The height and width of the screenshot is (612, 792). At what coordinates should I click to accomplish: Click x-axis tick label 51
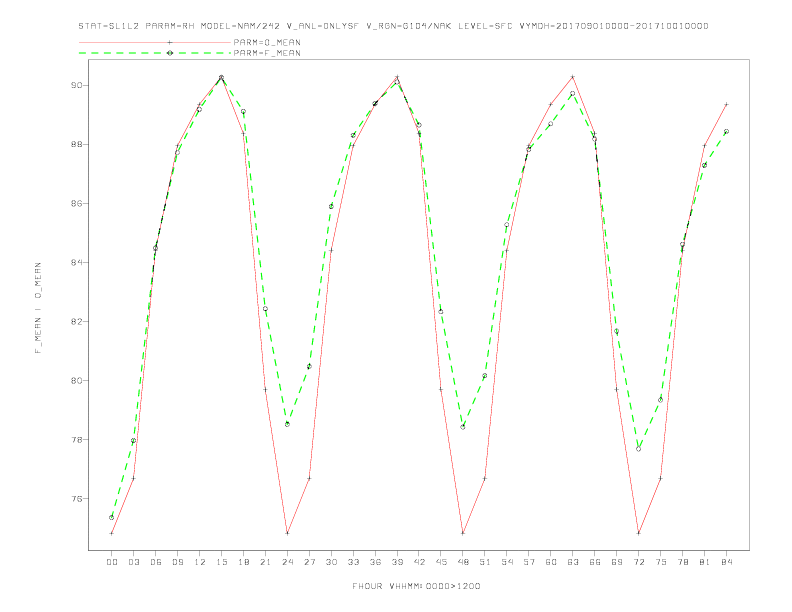pyautogui.click(x=485, y=562)
